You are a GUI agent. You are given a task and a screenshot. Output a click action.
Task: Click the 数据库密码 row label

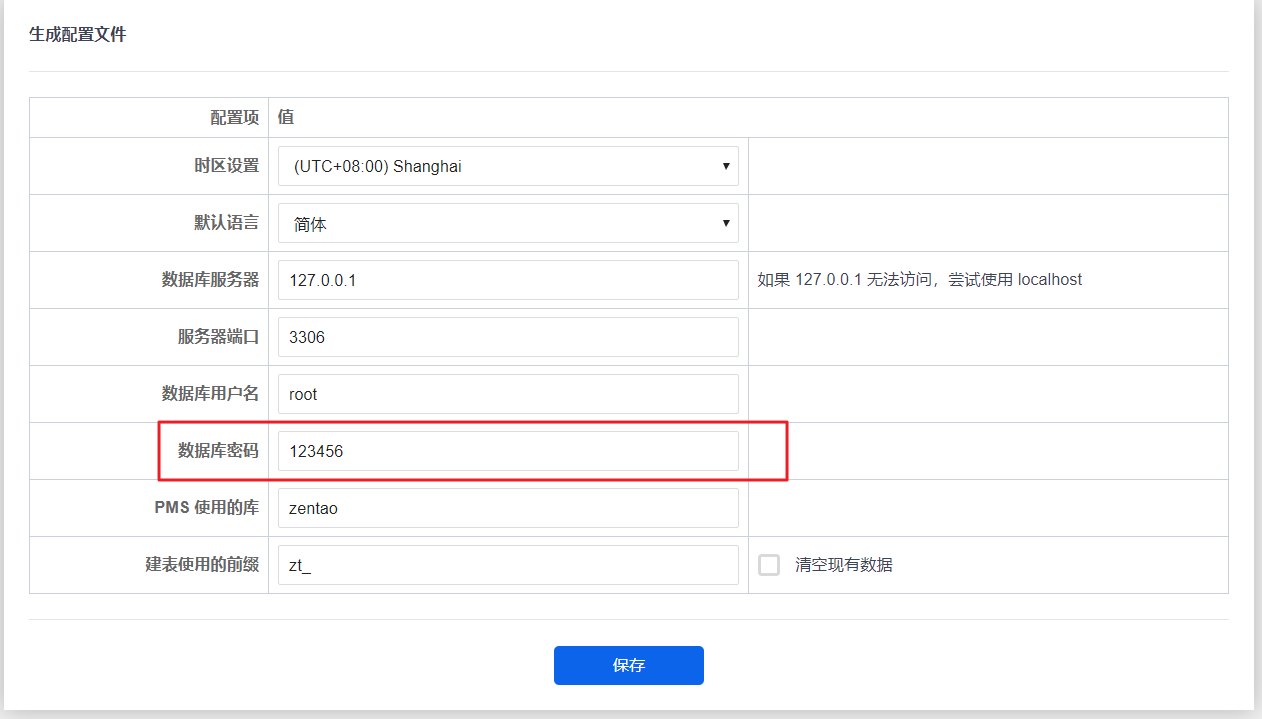(x=218, y=451)
